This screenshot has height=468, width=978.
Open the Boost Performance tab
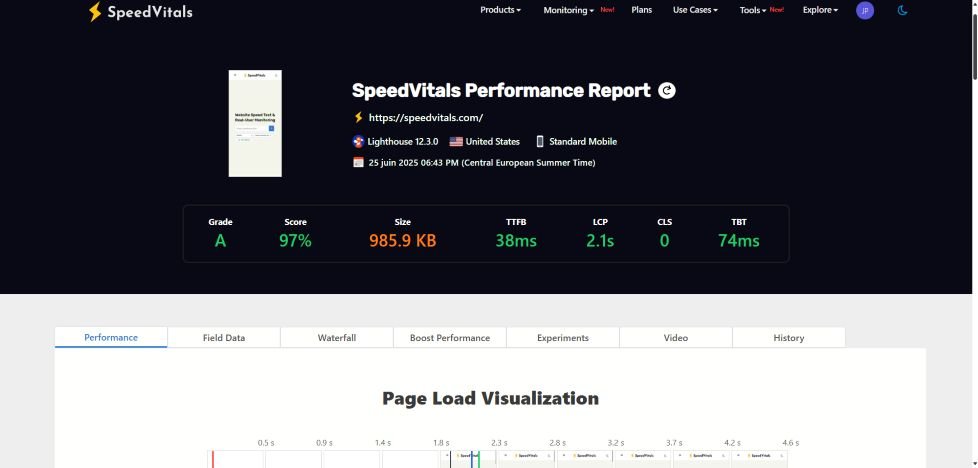click(x=450, y=338)
